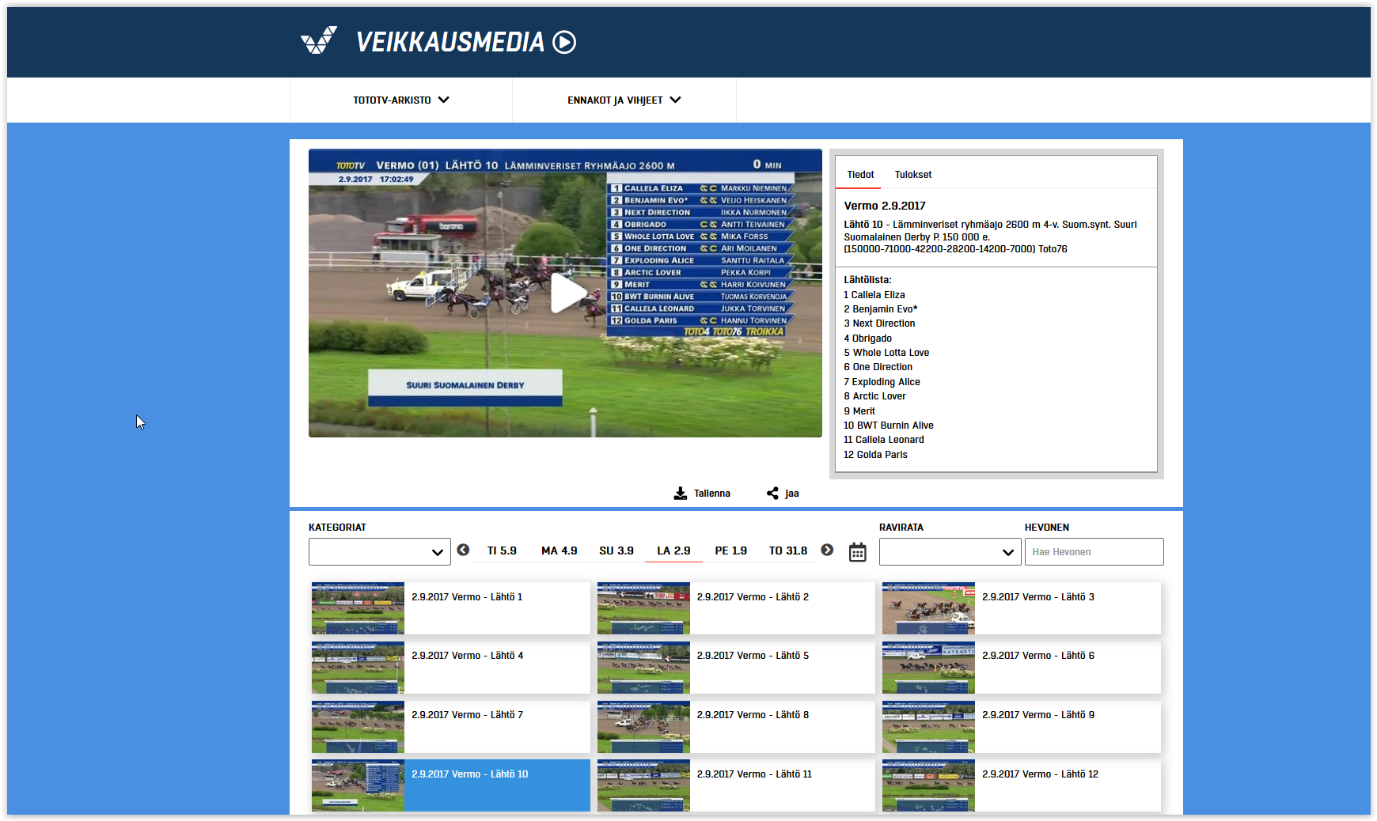Open 2.9.2017 Vermo - Lähtö 8 video

[736, 726]
